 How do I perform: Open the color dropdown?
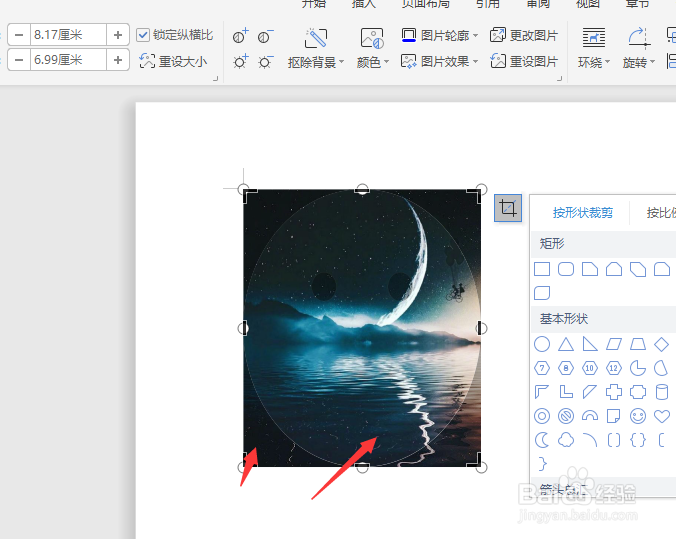tap(372, 63)
